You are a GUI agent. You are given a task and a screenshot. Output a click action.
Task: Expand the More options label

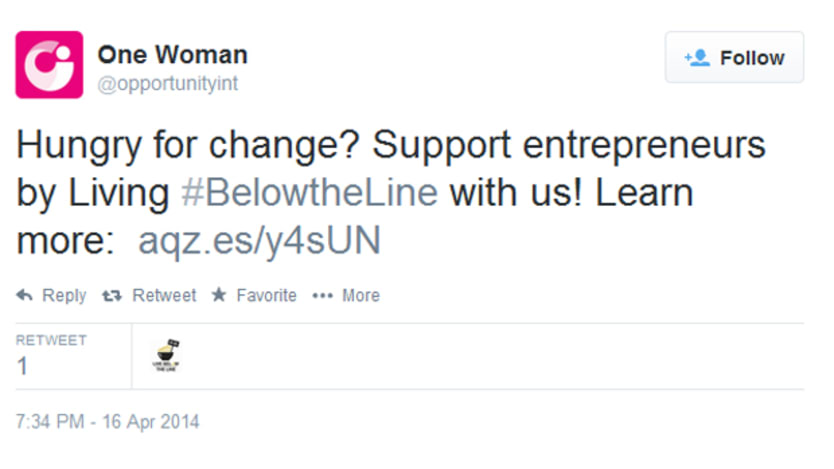pos(361,295)
